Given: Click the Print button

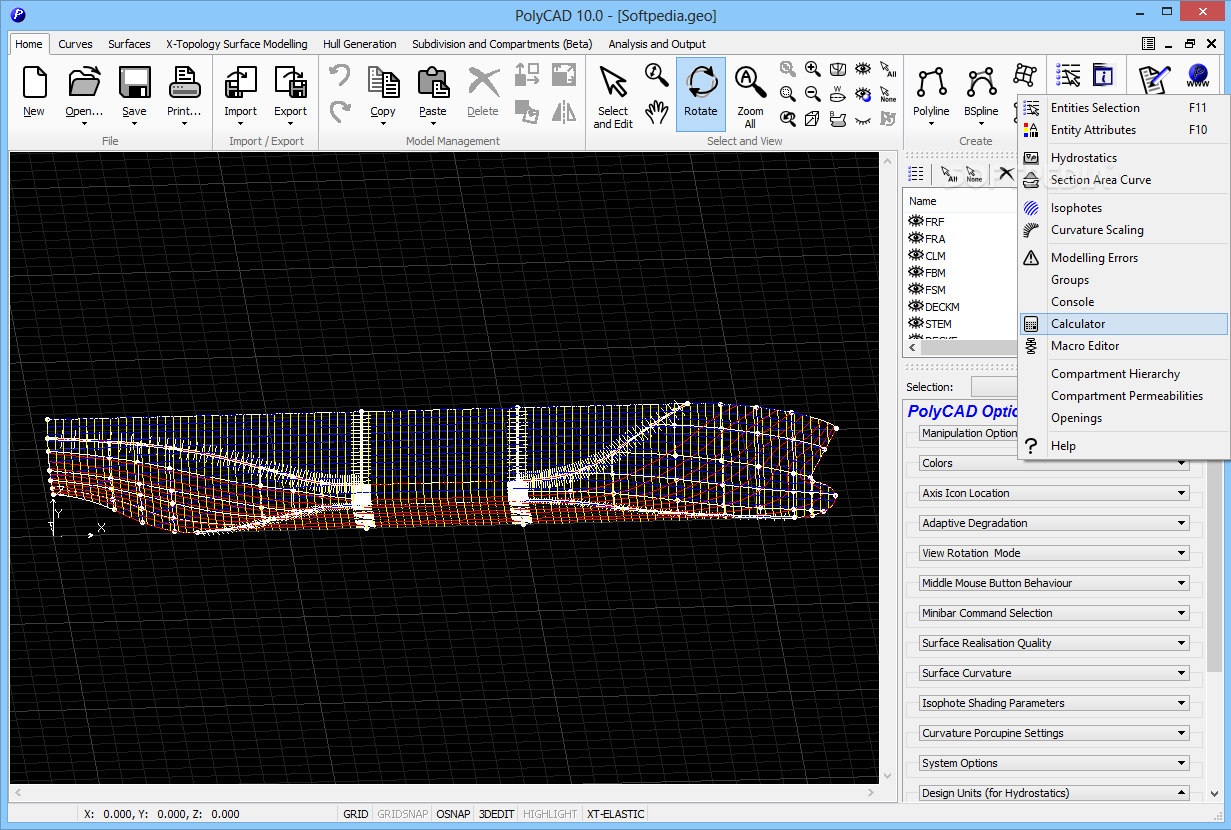Looking at the screenshot, I should click(x=184, y=92).
